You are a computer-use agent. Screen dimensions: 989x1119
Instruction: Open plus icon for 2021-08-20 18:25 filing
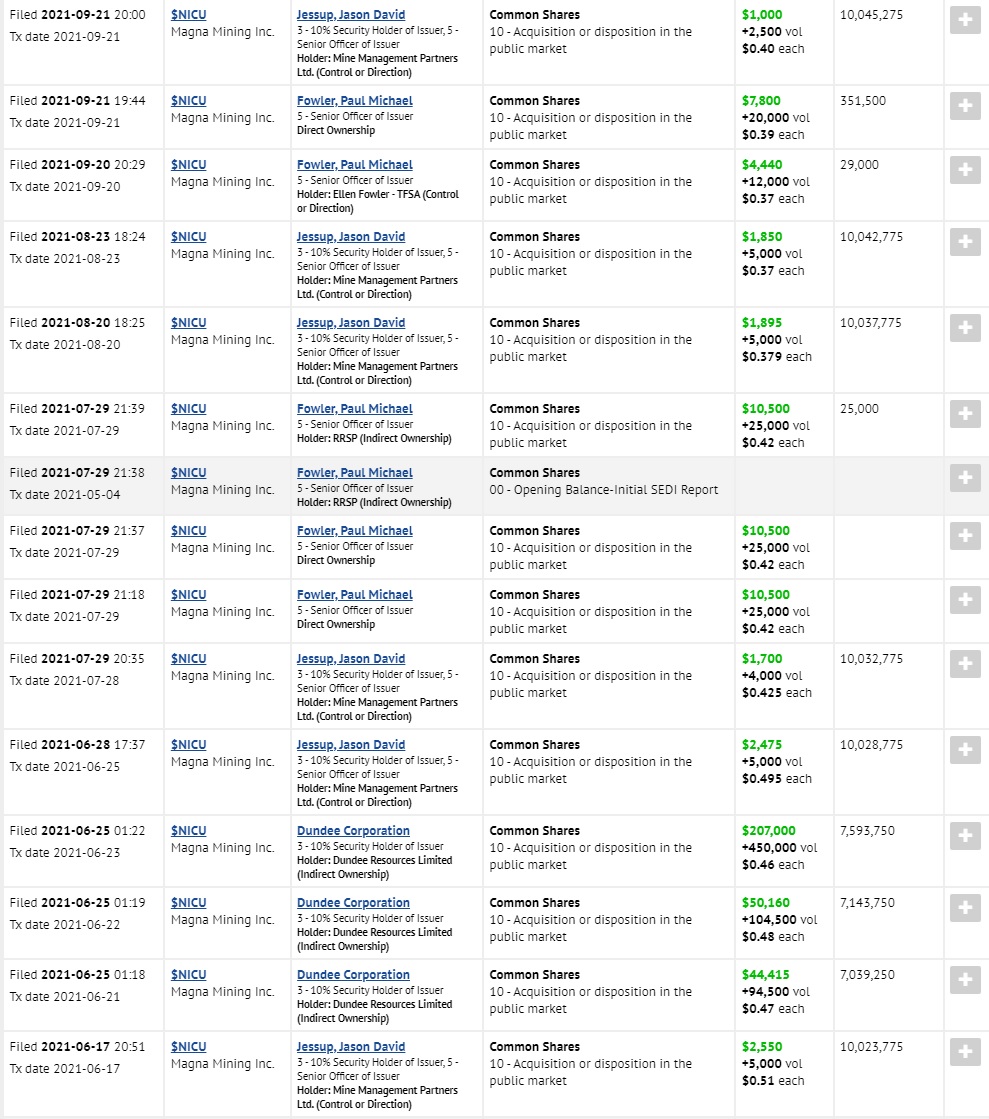pos(965,328)
